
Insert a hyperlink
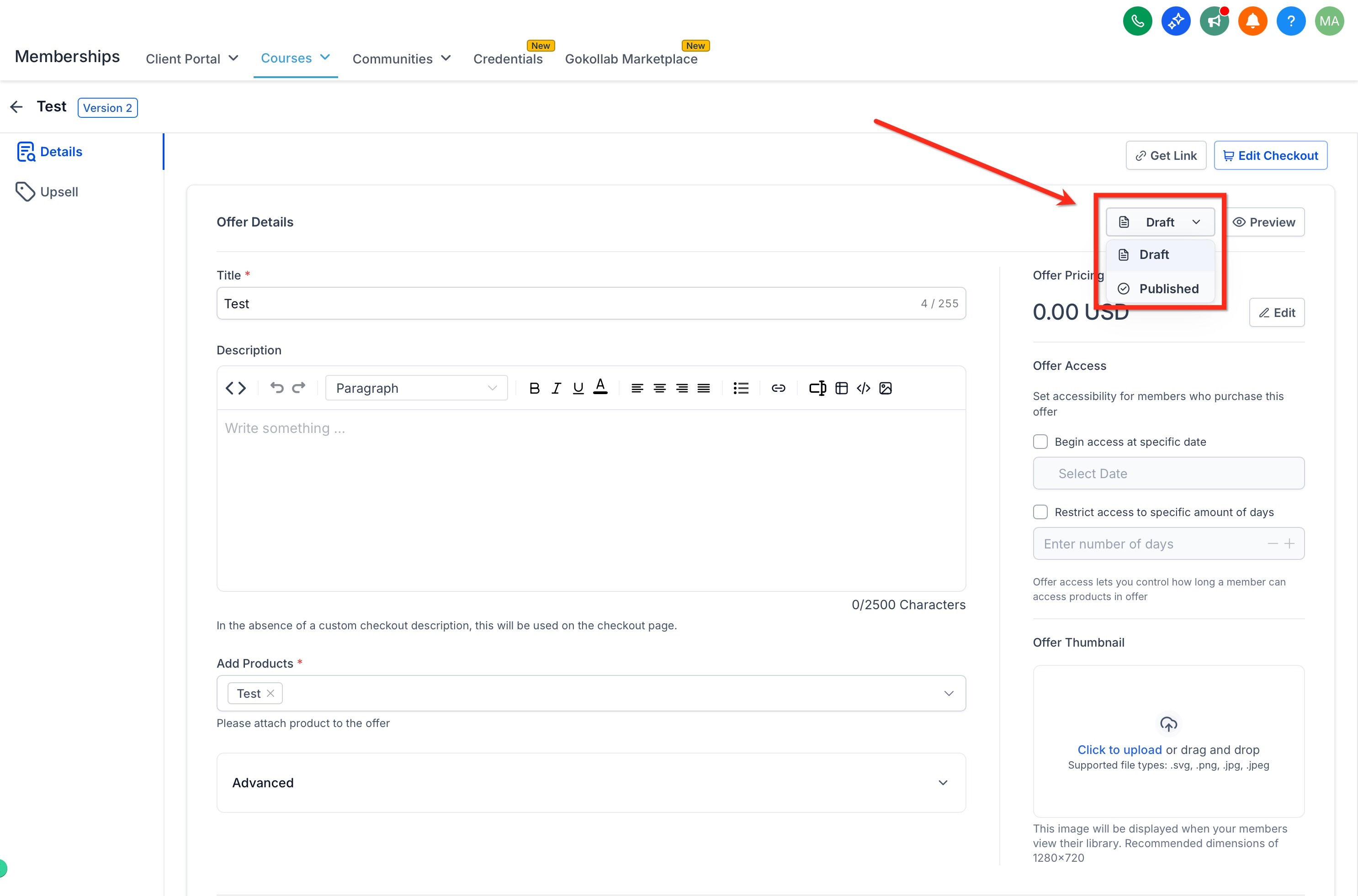[x=778, y=388]
